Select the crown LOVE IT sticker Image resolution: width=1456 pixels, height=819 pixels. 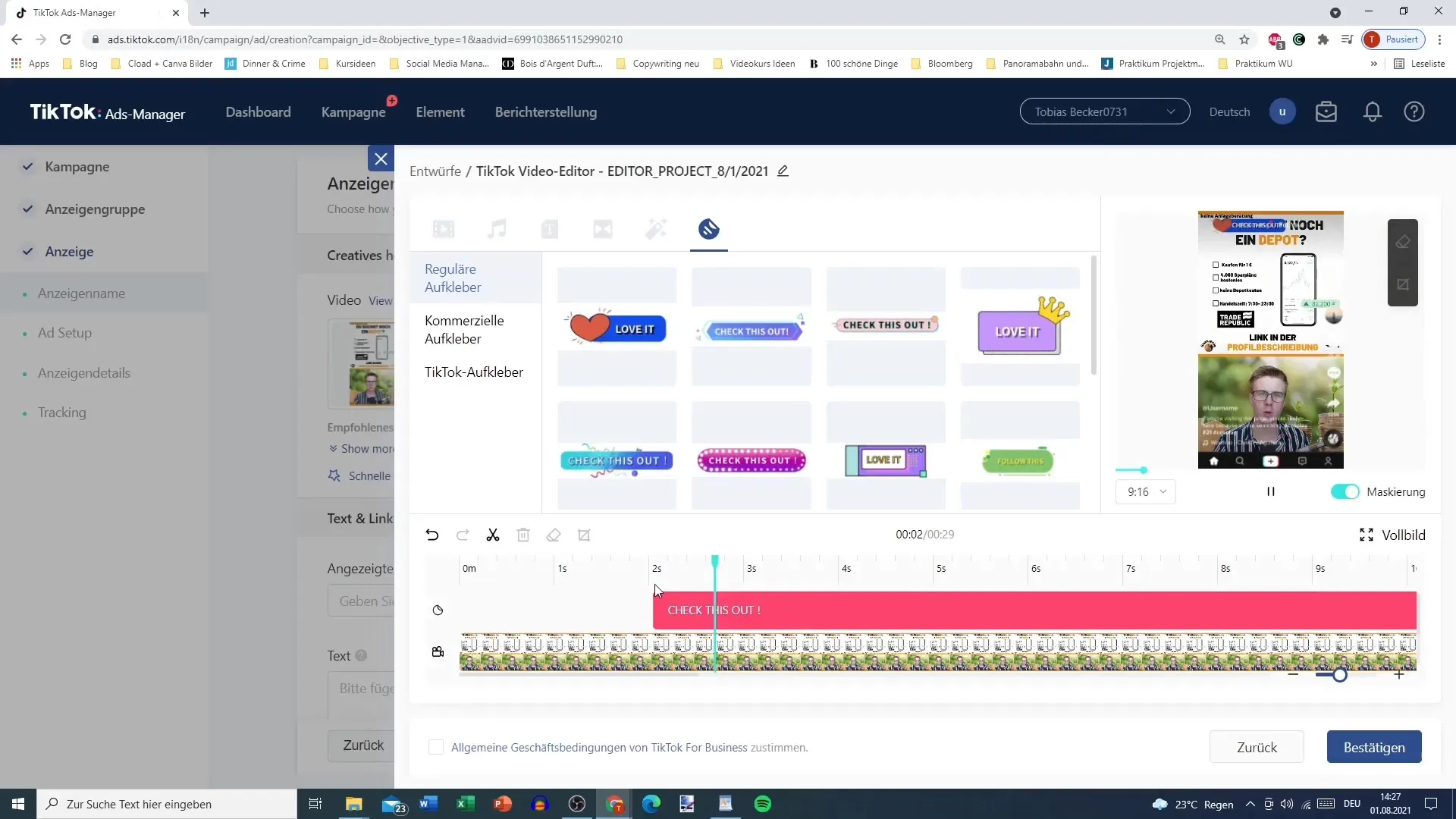tap(1021, 326)
